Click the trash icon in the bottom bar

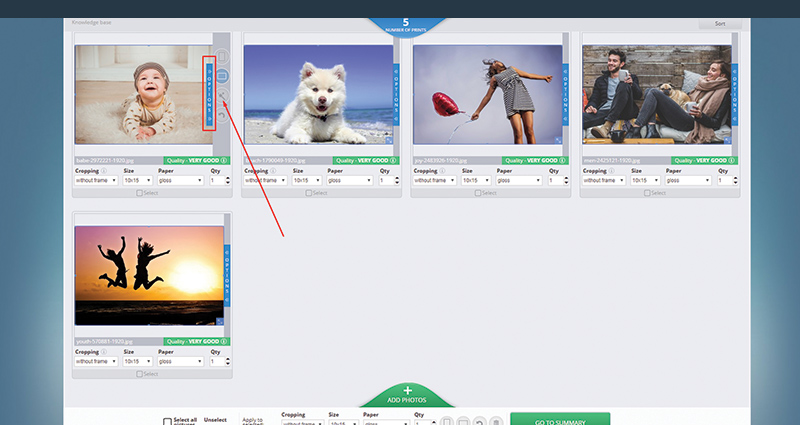click(496, 422)
